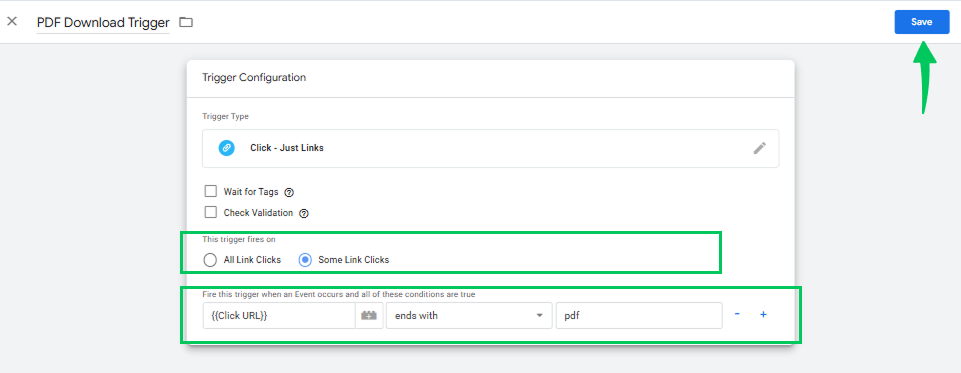Open the 'ends with' operator dropdown
961x373 pixels.
click(469, 315)
